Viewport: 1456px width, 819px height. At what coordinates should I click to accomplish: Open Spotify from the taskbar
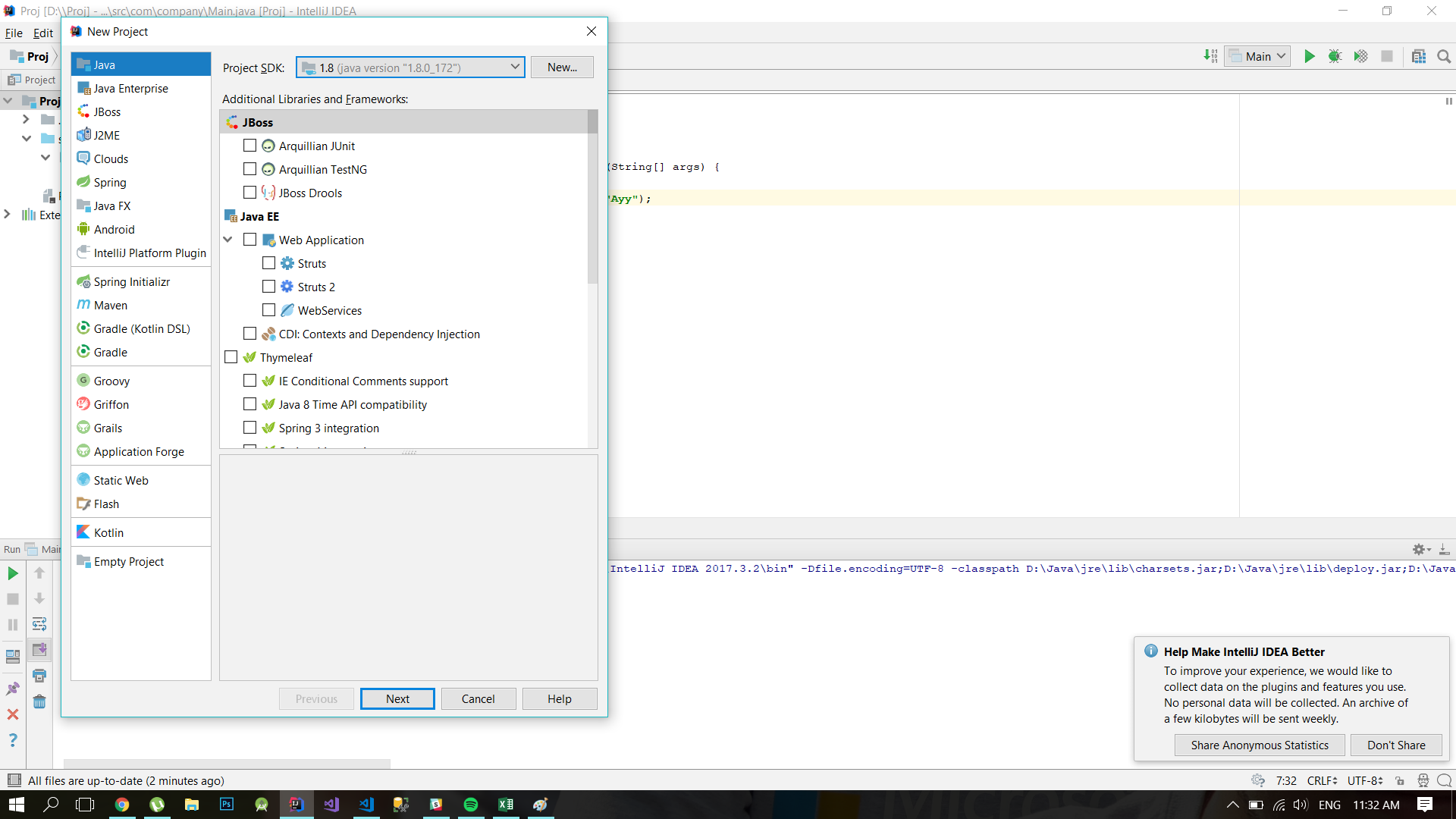tap(470, 805)
